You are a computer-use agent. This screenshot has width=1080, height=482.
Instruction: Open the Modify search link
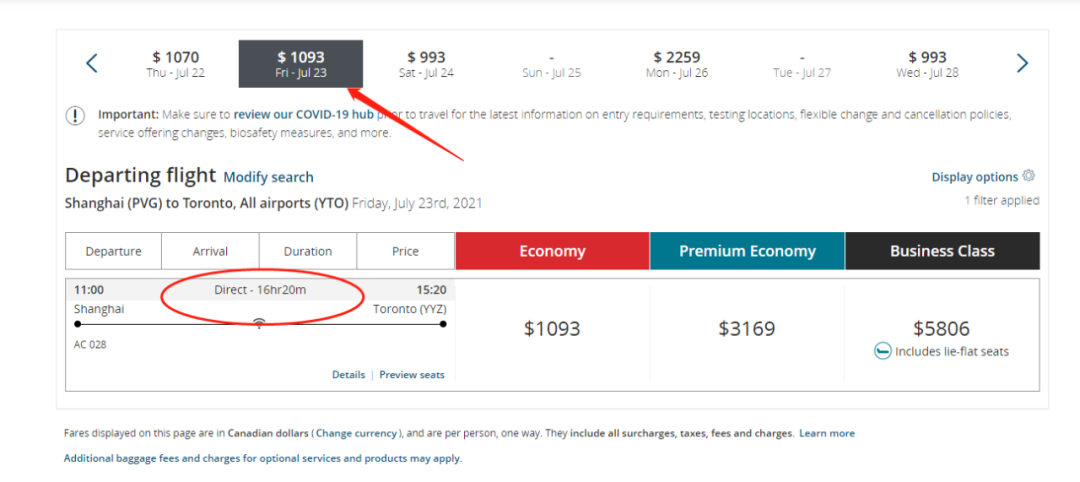268,177
